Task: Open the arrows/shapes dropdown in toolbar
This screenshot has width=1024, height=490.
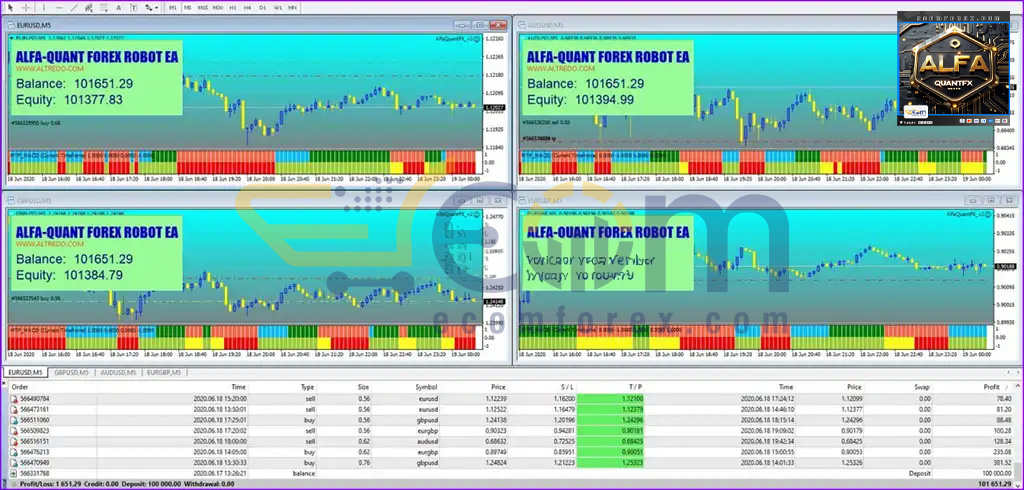Action: (x=151, y=8)
